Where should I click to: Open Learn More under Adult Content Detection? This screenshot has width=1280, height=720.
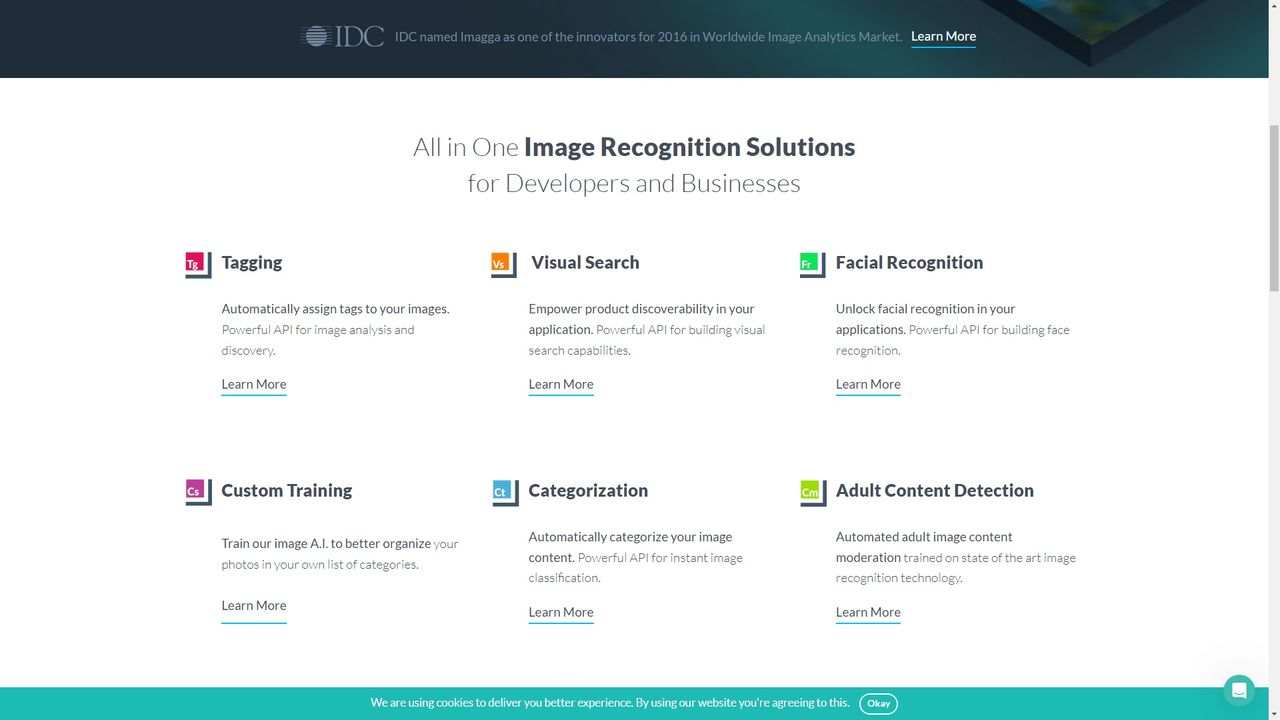pos(868,613)
